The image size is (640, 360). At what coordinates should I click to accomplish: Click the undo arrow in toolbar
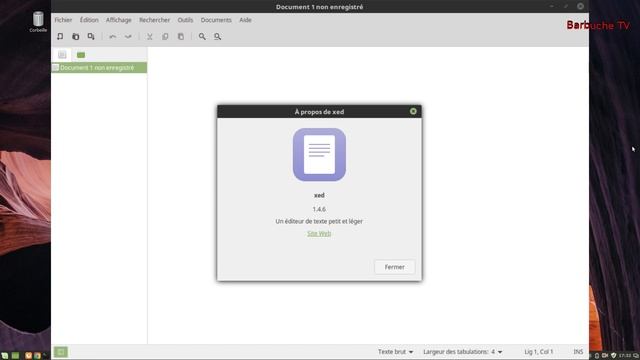point(113,37)
